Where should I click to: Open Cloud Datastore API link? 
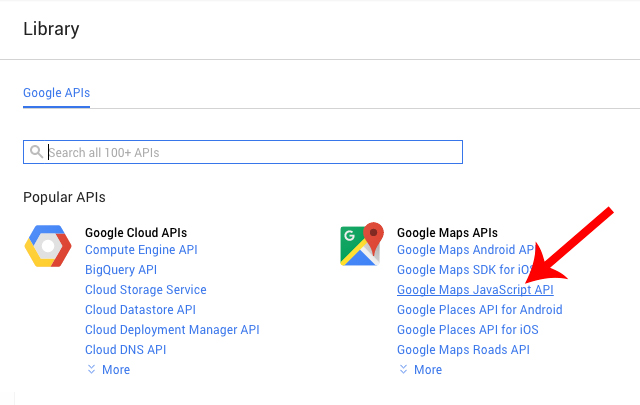click(140, 310)
